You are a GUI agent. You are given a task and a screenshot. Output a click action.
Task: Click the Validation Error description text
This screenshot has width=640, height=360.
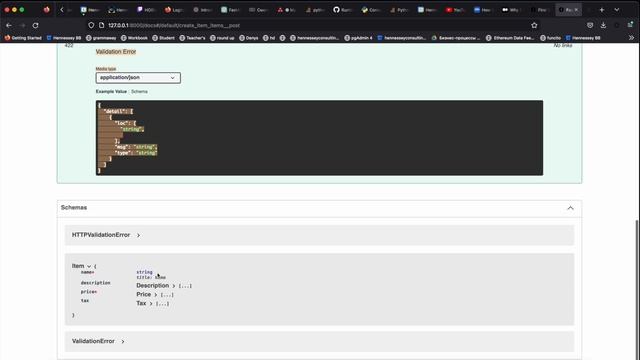pos(116,52)
